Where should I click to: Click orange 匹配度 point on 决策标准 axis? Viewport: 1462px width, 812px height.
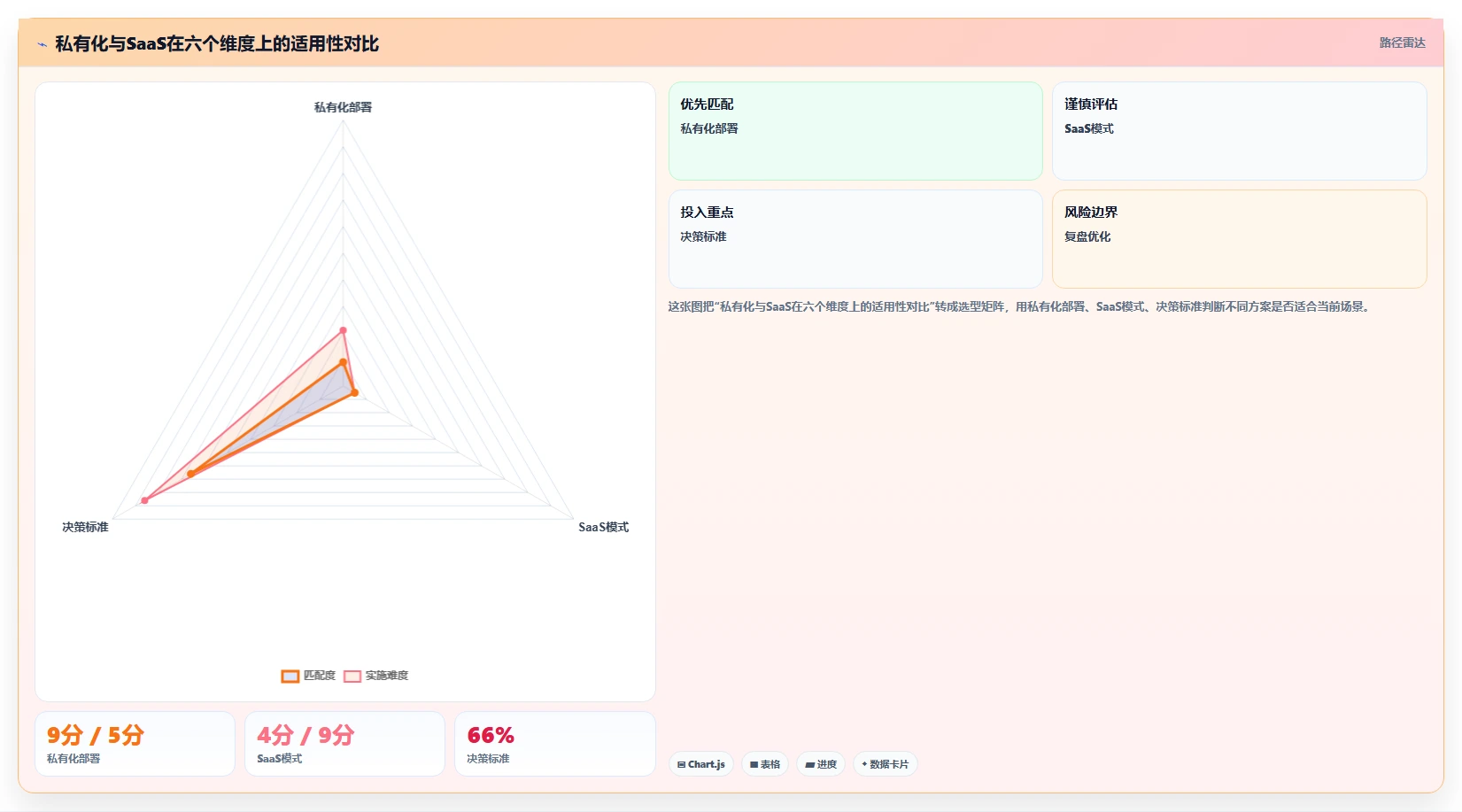(x=190, y=474)
